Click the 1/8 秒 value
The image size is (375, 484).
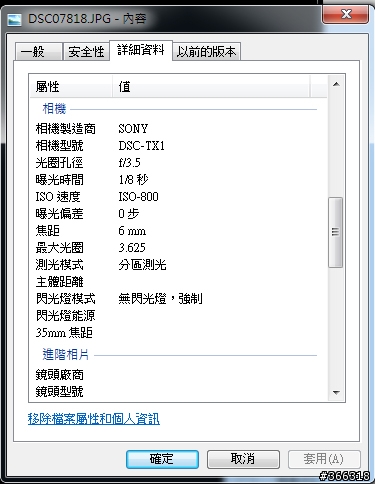tap(133, 180)
